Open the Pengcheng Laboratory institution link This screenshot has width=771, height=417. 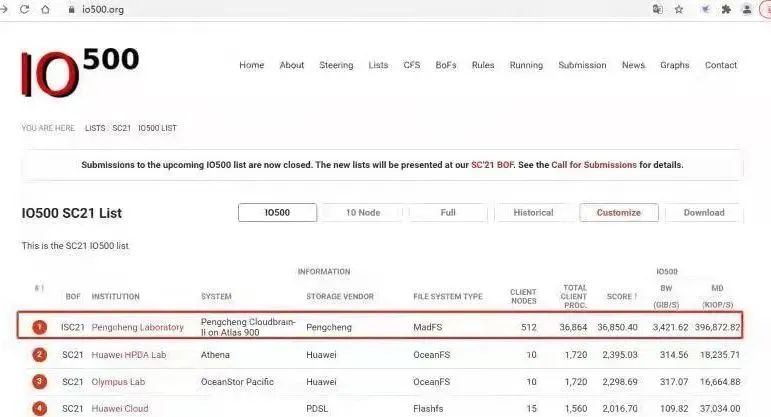click(x=137, y=327)
